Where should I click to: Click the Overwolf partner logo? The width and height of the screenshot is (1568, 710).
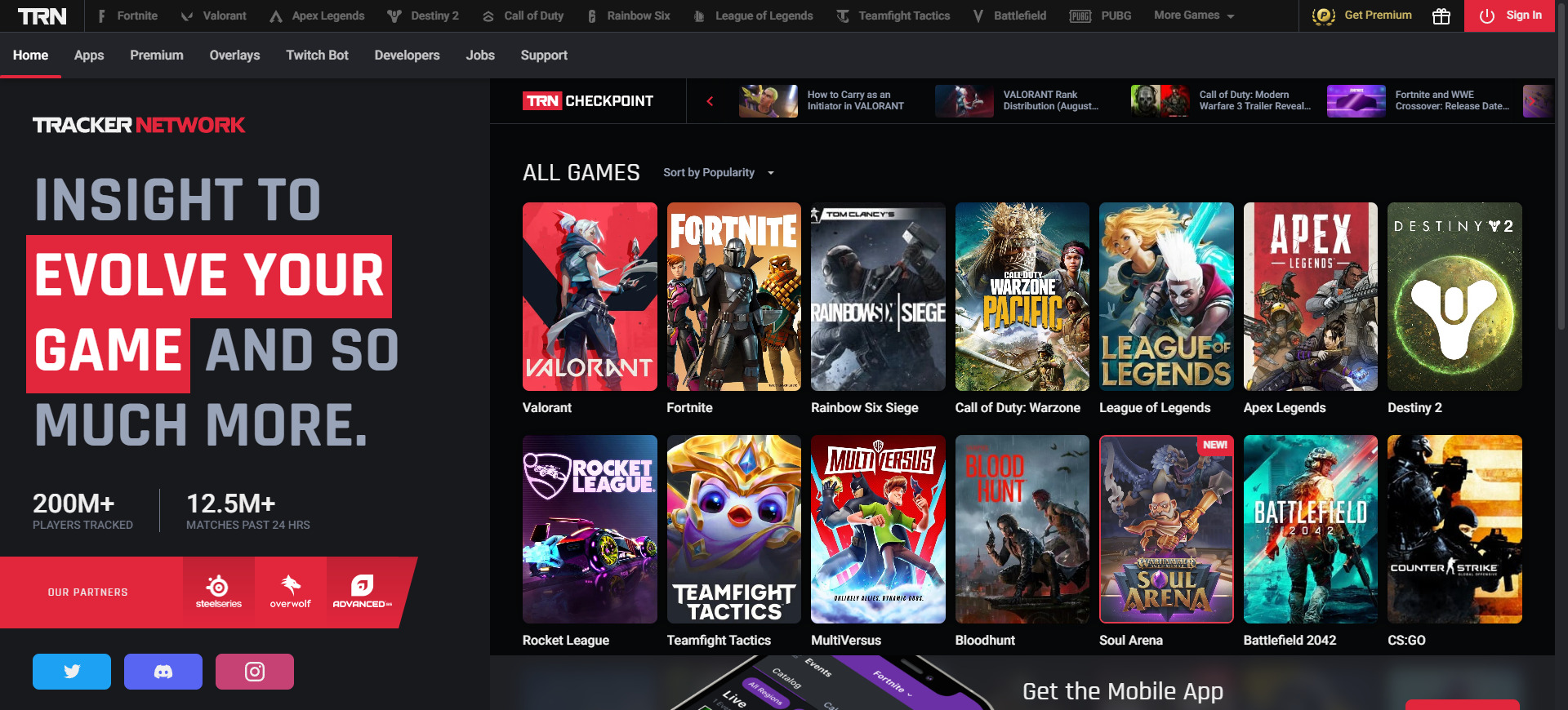coord(291,592)
